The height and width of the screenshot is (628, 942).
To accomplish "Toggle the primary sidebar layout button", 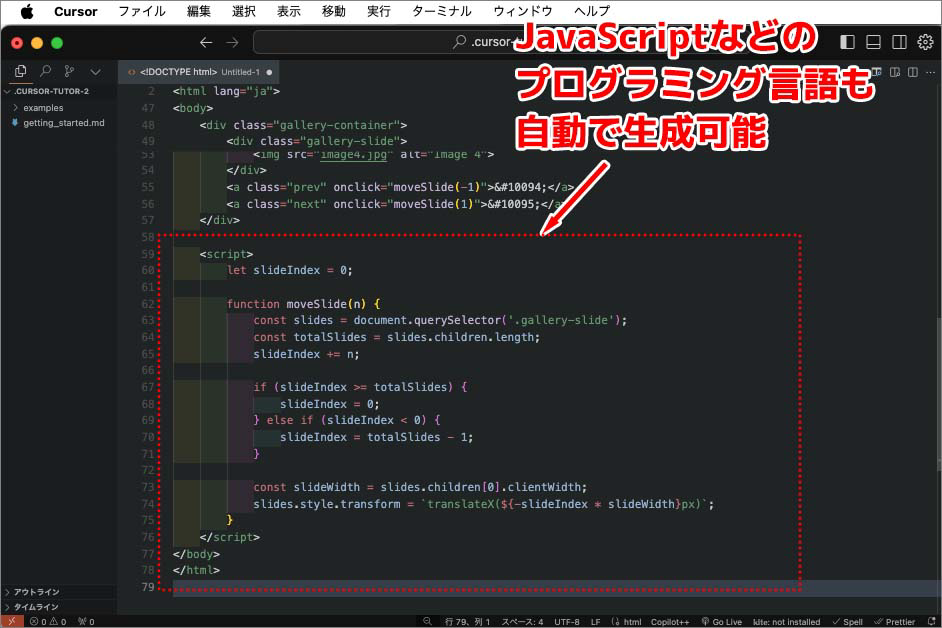I will coord(847,42).
